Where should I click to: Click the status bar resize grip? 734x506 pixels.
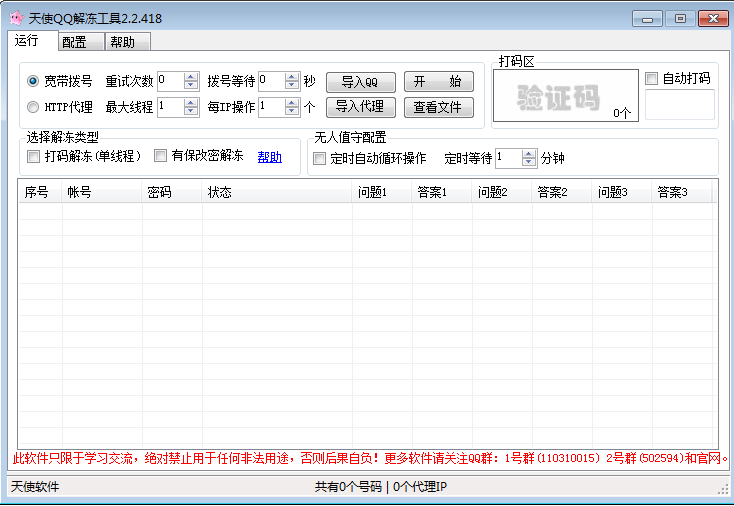click(723, 489)
